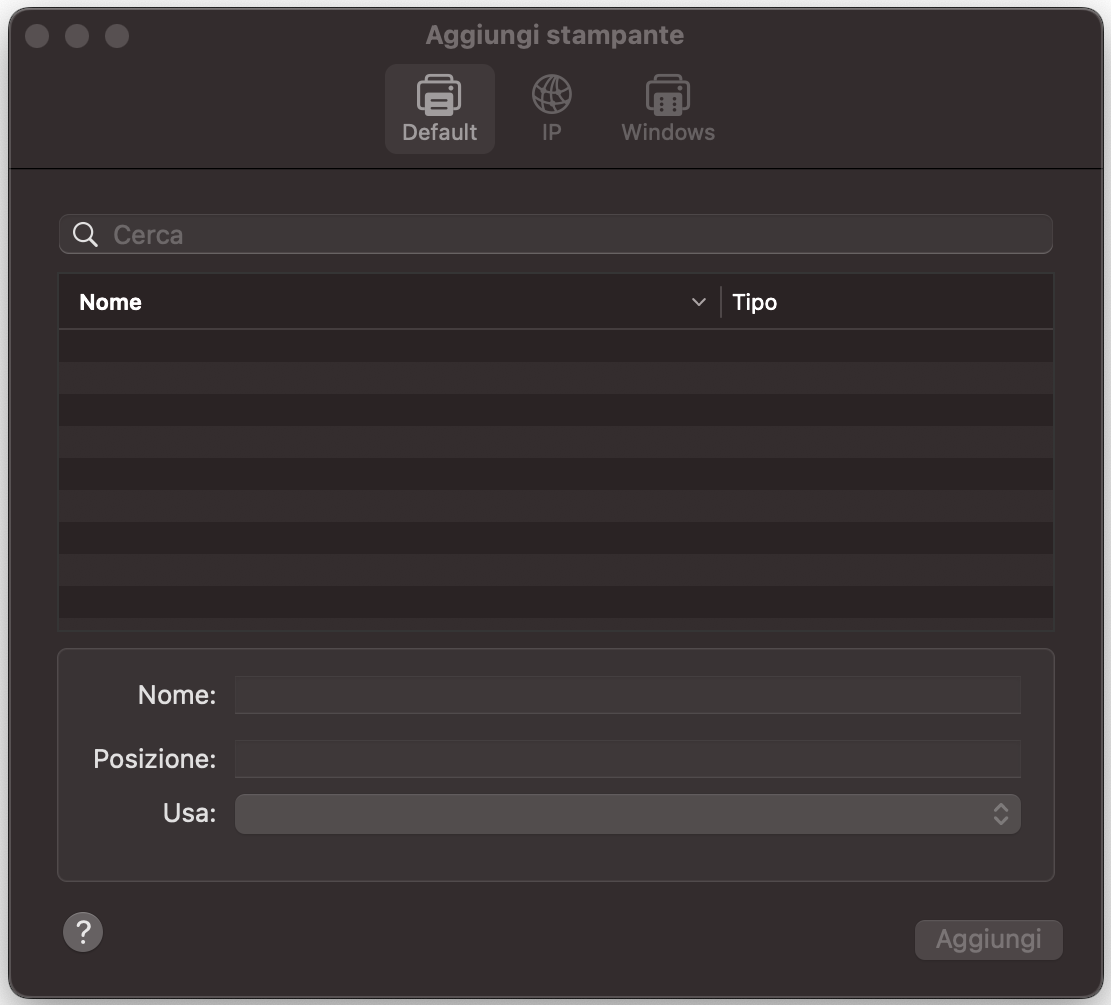Open help using the question mark icon
The height and width of the screenshot is (1005, 1111).
83,931
